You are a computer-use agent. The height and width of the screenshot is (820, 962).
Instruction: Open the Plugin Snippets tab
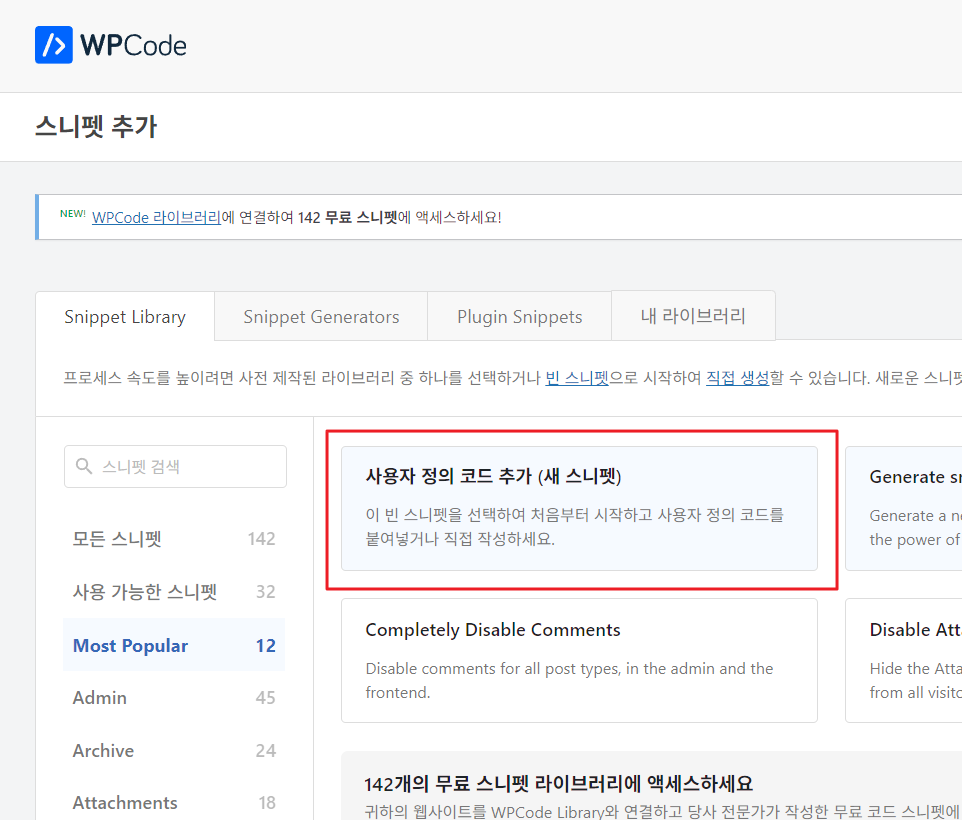519,317
